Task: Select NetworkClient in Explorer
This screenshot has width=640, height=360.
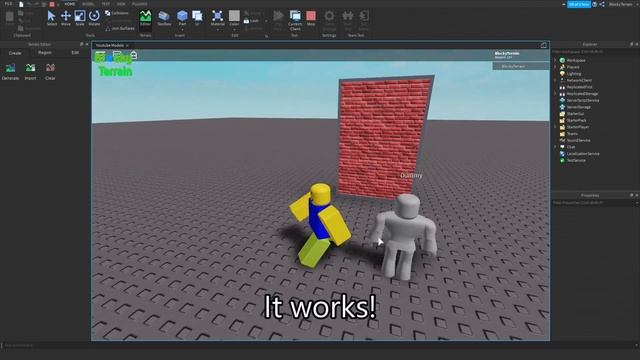Action: [x=579, y=80]
